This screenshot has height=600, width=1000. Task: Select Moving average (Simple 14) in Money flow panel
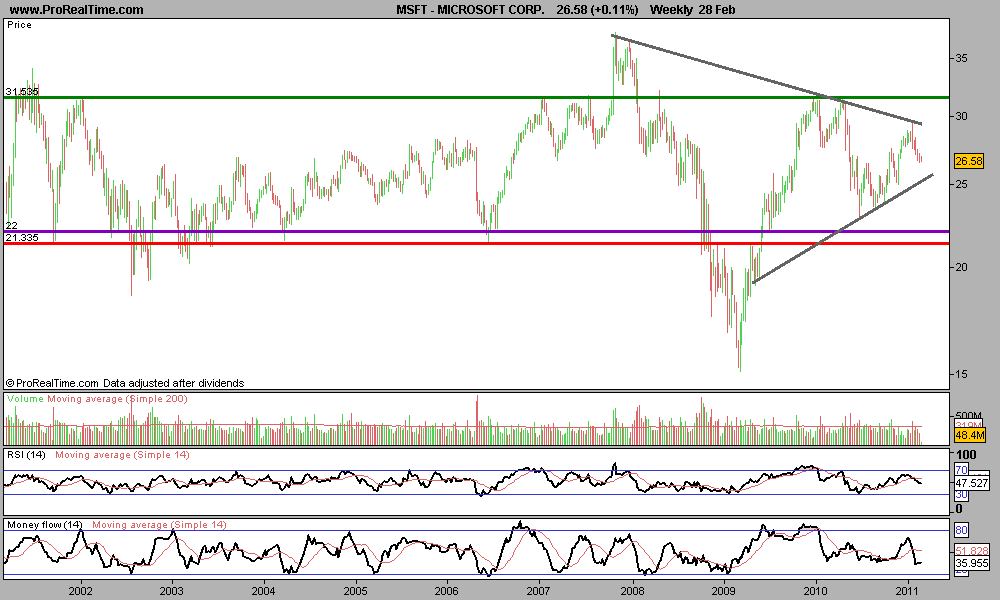[159, 525]
